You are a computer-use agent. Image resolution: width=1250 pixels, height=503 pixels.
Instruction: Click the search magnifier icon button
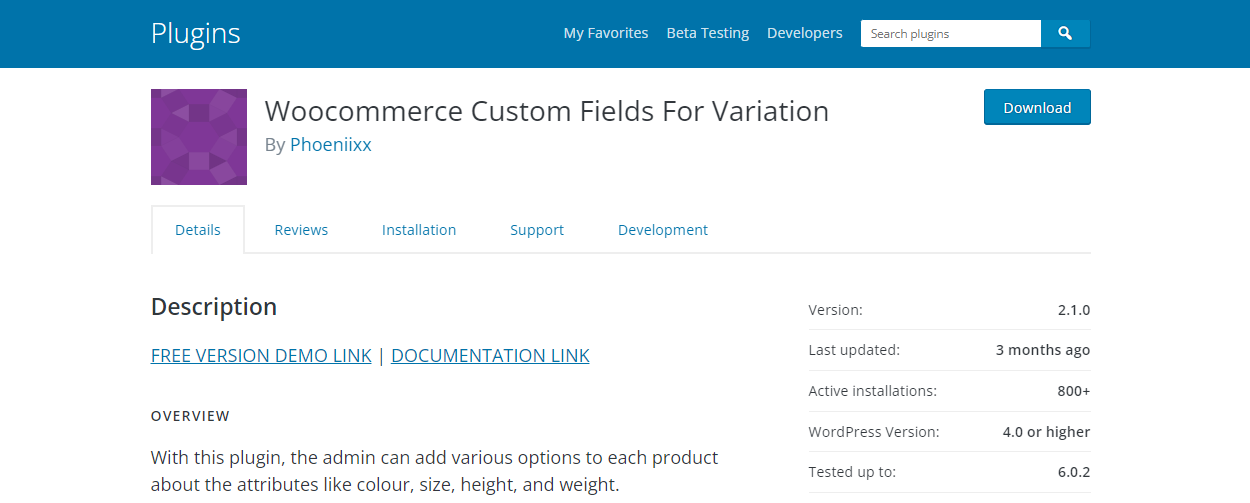pyautogui.click(x=1065, y=33)
